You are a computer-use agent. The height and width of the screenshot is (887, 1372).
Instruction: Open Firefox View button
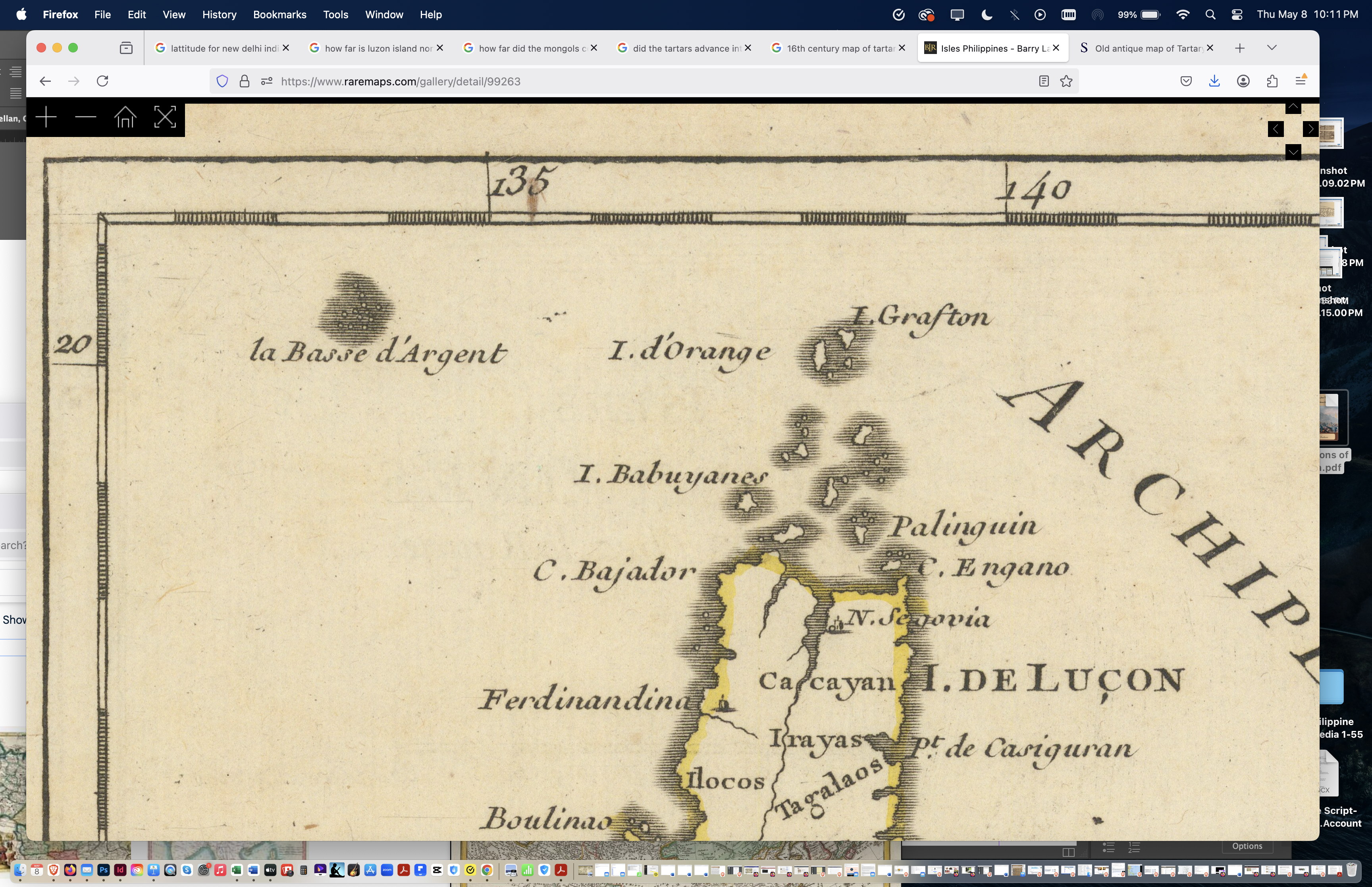pos(126,48)
